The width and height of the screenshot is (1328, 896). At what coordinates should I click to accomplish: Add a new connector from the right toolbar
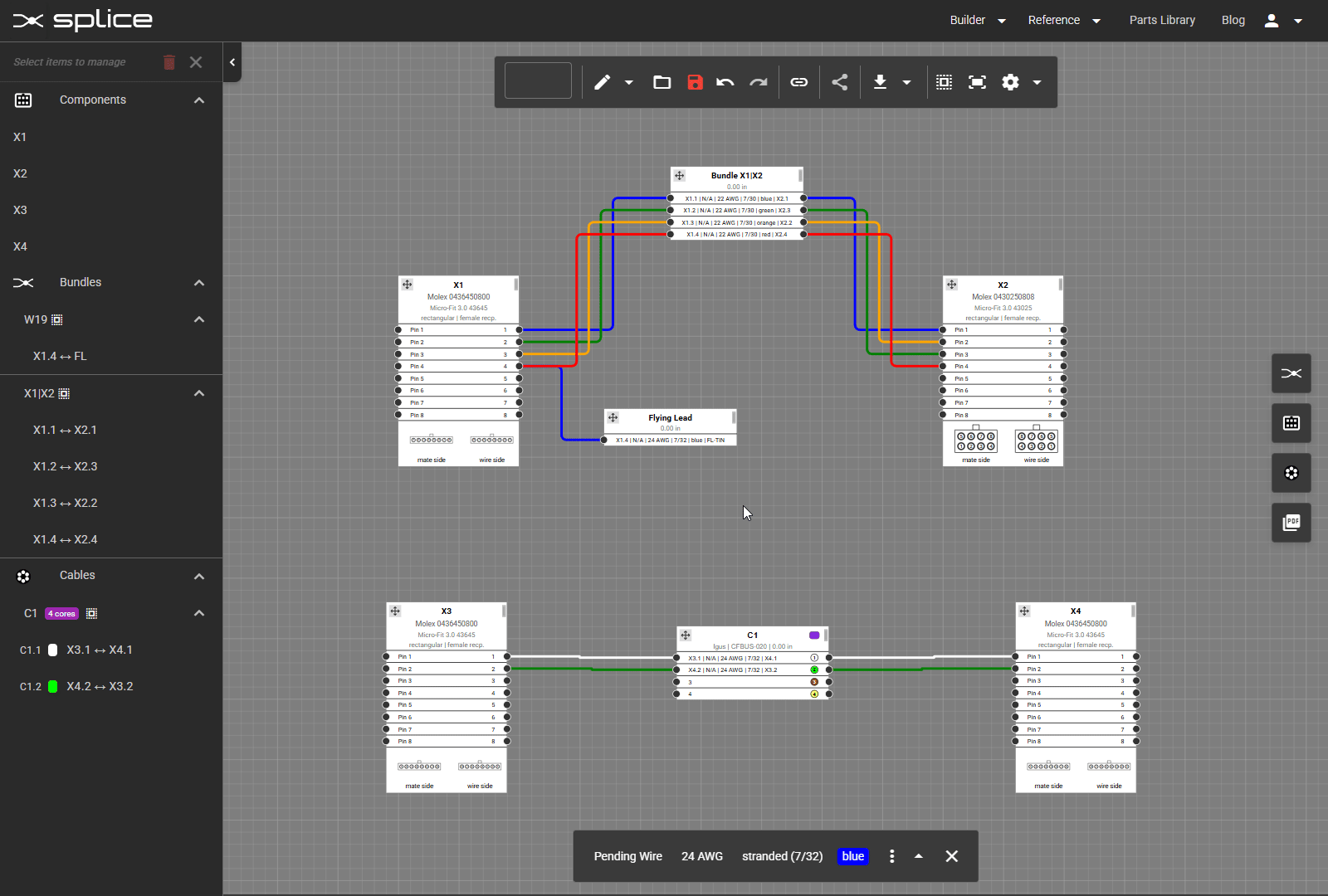pyautogui.click(x=1291, y=423)
